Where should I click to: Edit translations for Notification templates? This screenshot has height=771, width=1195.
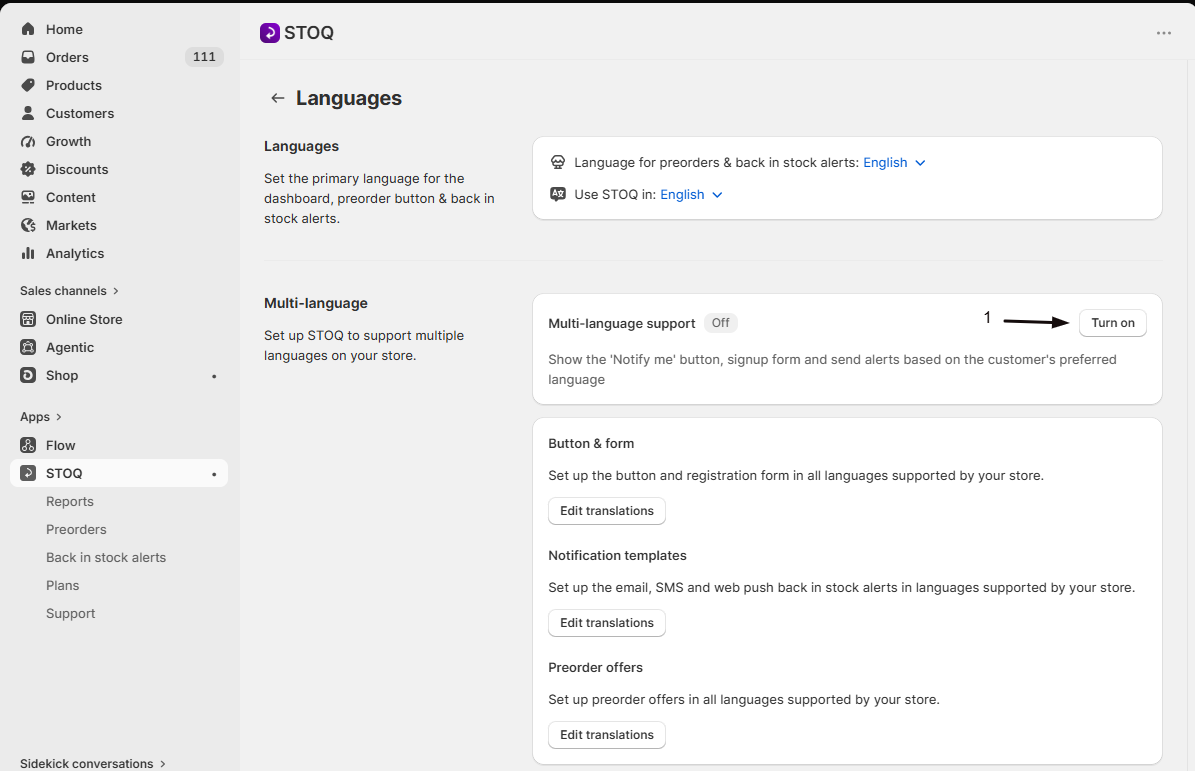pyautogui.click(x=607, y=622)
